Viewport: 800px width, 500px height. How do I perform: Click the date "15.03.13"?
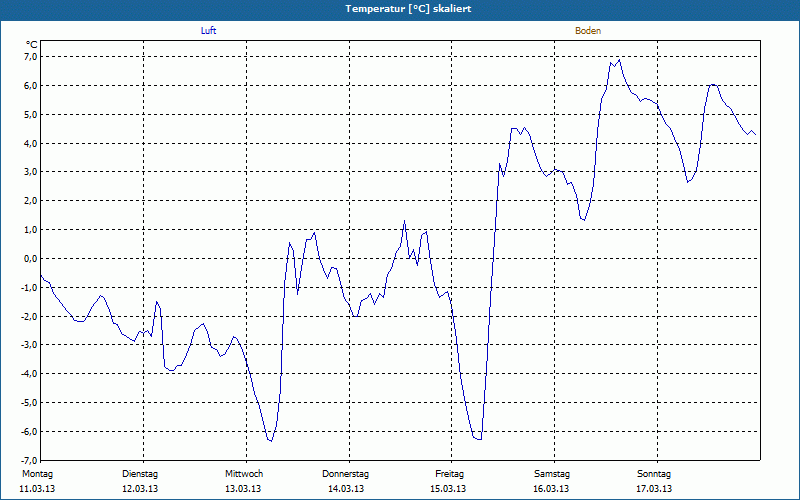click(x=448, y=489)
